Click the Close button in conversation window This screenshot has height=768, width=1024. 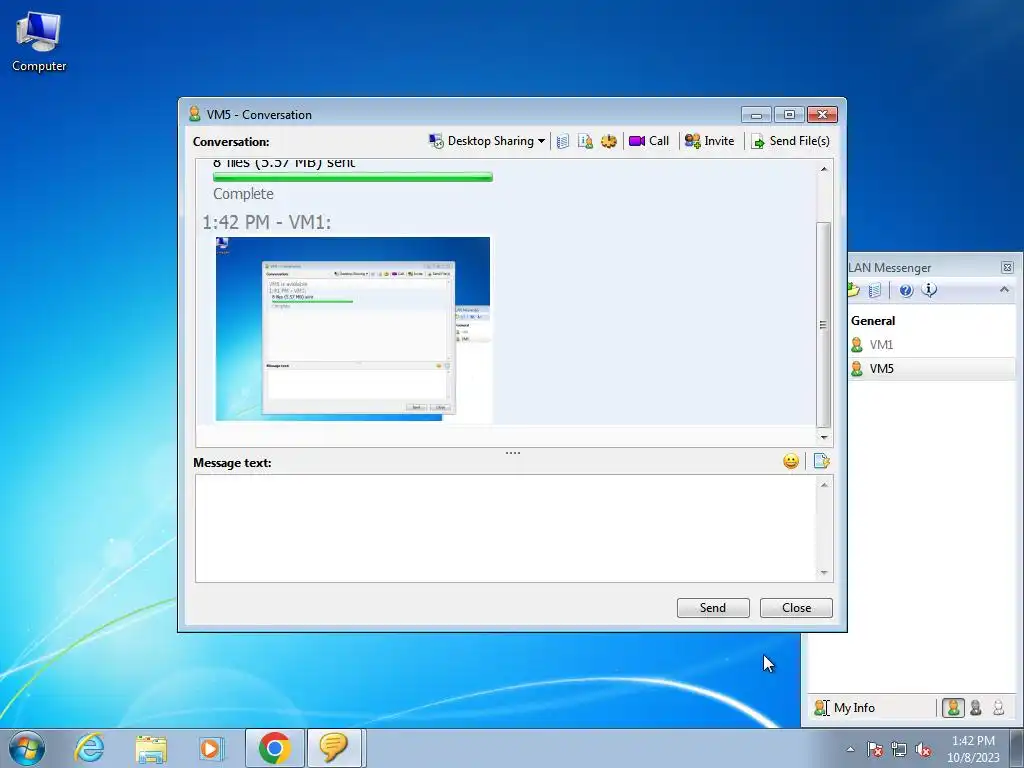(x=796, y=608)
